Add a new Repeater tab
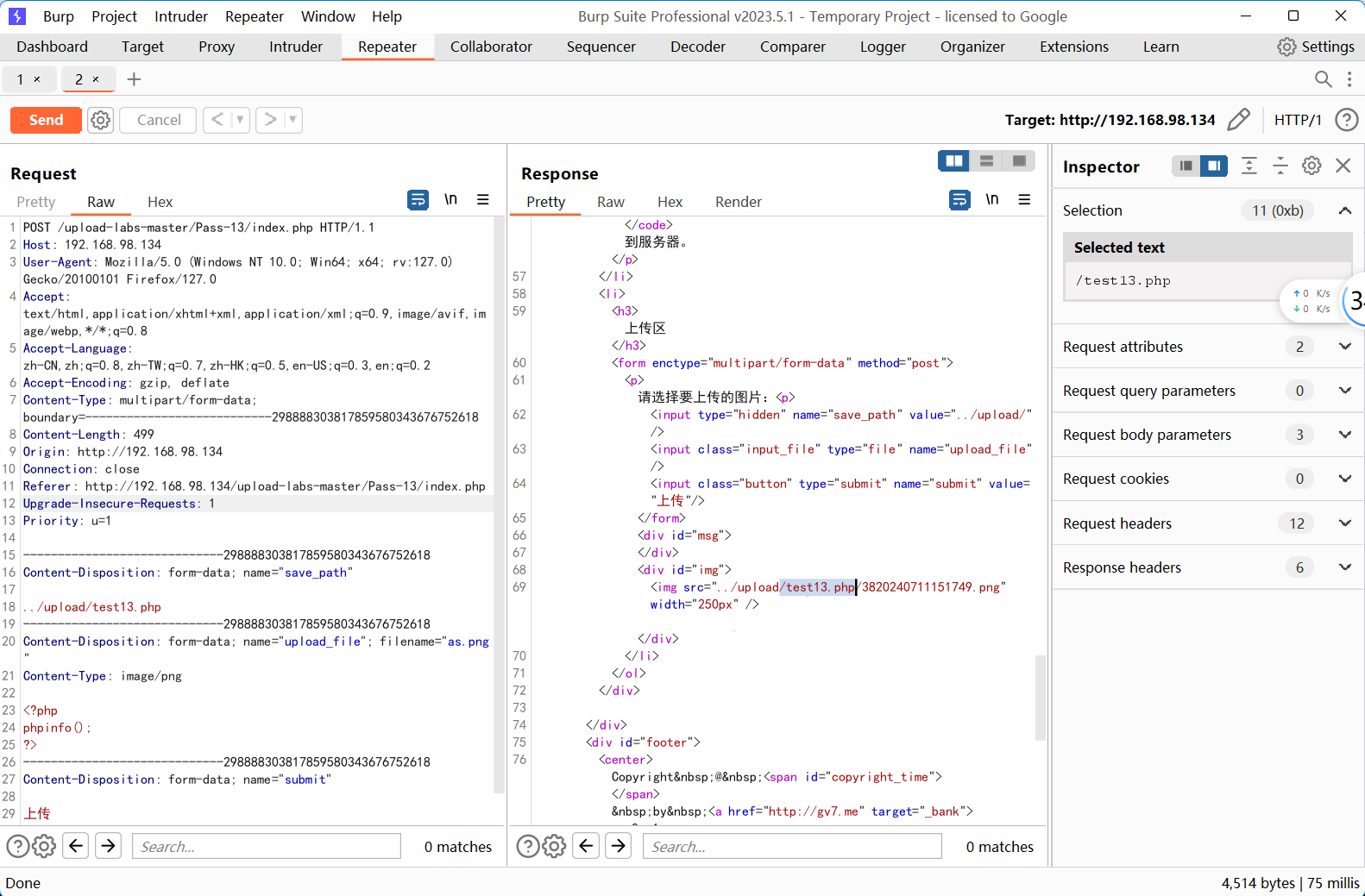The image size is (1365, 896). pos(134,79)
